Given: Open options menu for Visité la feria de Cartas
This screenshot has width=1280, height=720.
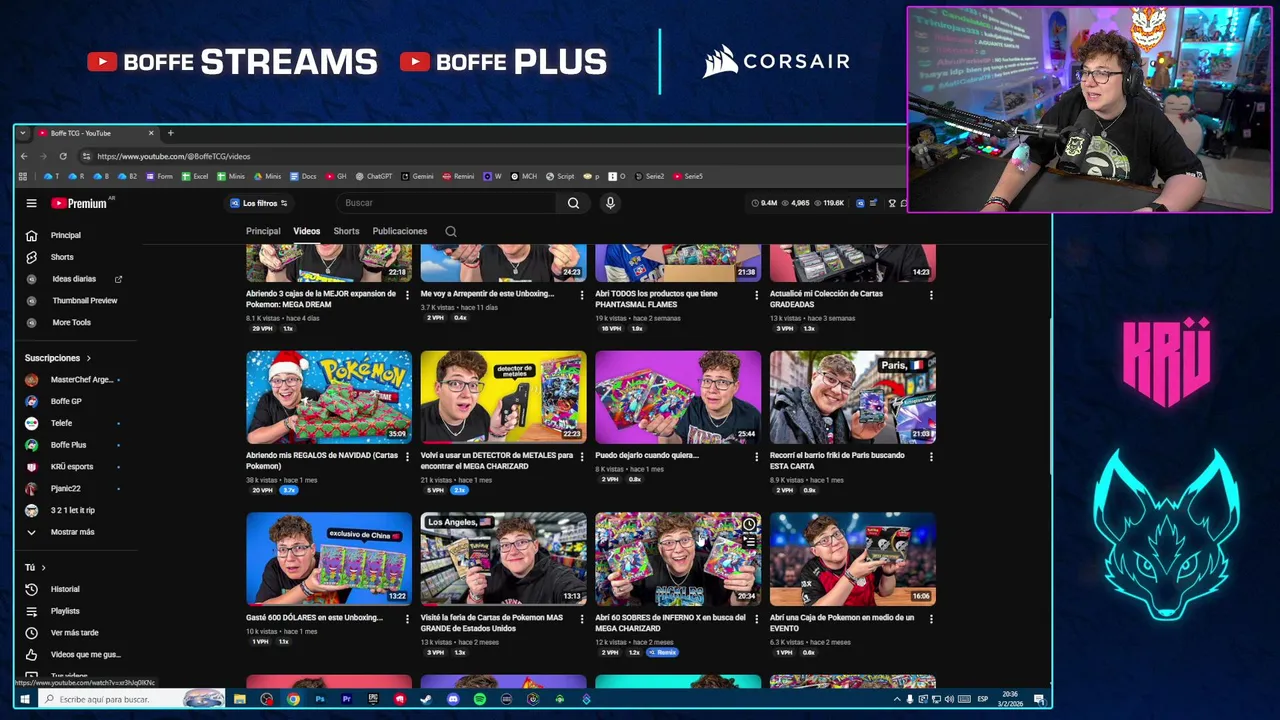Looking at the screenshot, I should (582, 619).
